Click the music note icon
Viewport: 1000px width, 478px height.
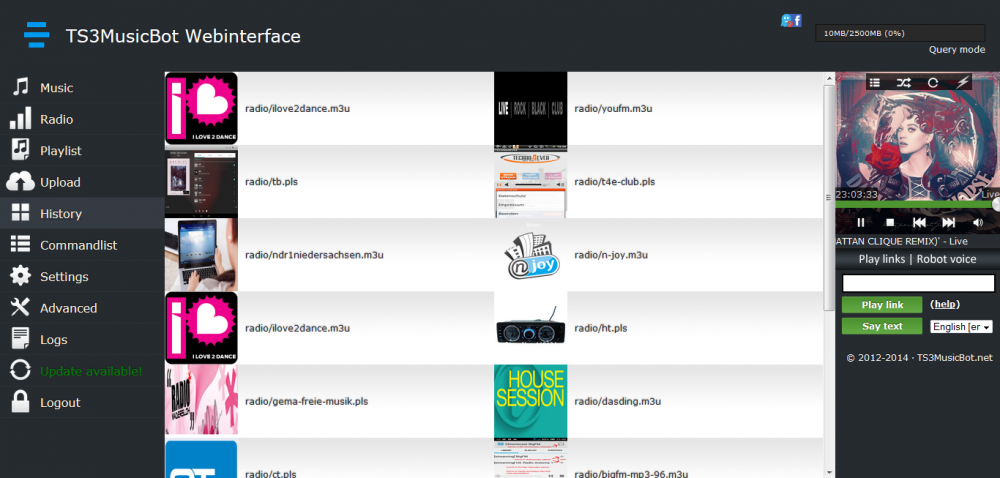tap(21, 87)
